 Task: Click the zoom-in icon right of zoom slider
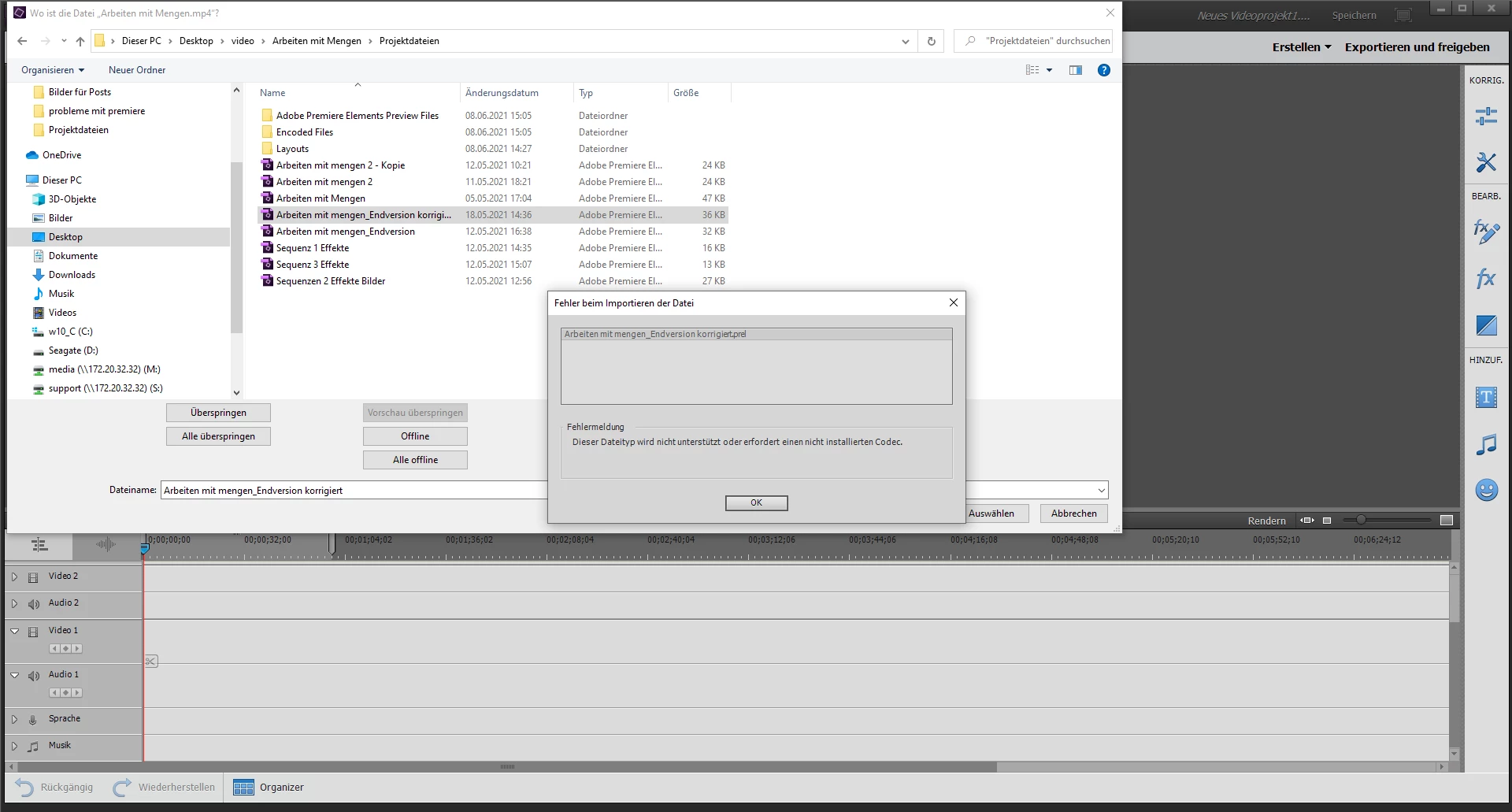tap(1447, 520)
